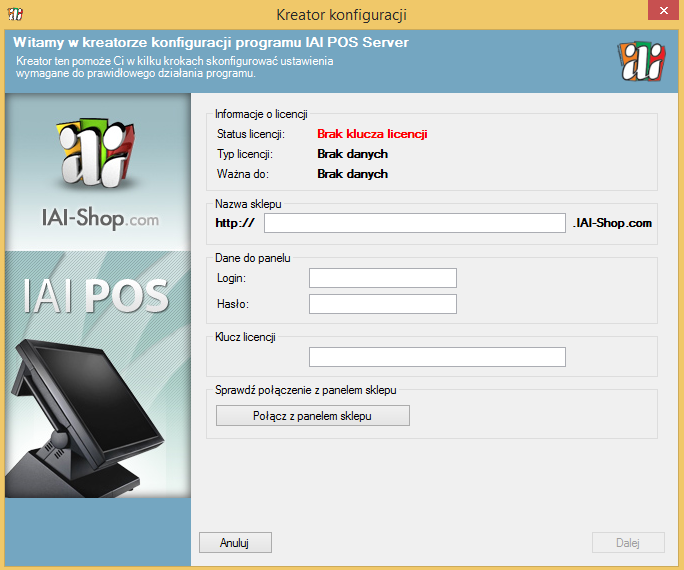Click the app icon in the title bar
Screen dimensions: 684x570
pos(15,14)
